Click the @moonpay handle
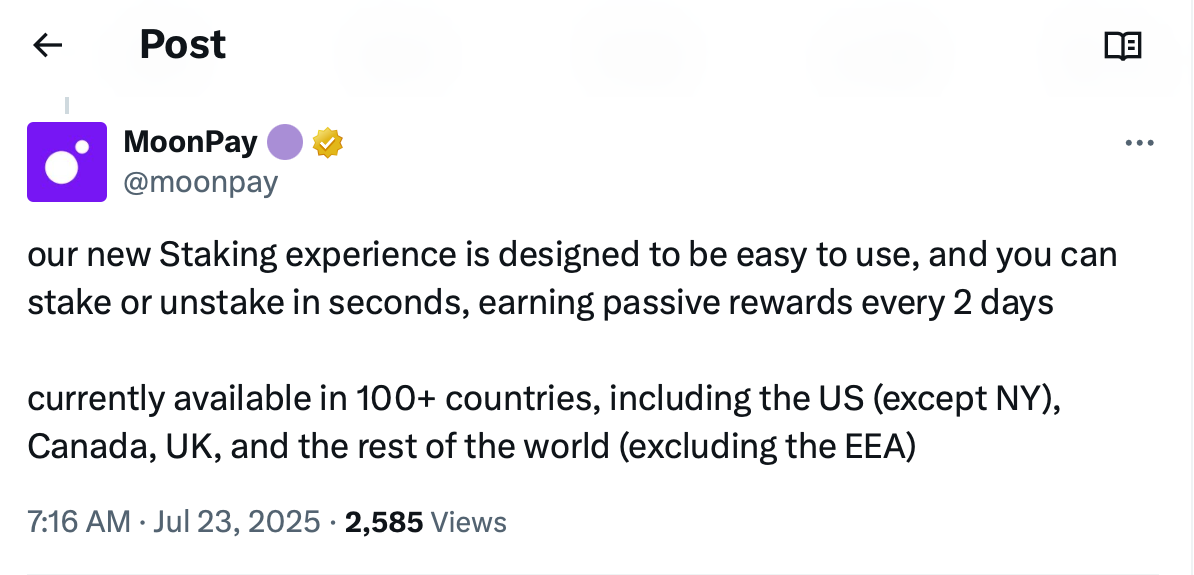Image resolution: width=1194 pixels, height=575 pixels. [200, 182]
